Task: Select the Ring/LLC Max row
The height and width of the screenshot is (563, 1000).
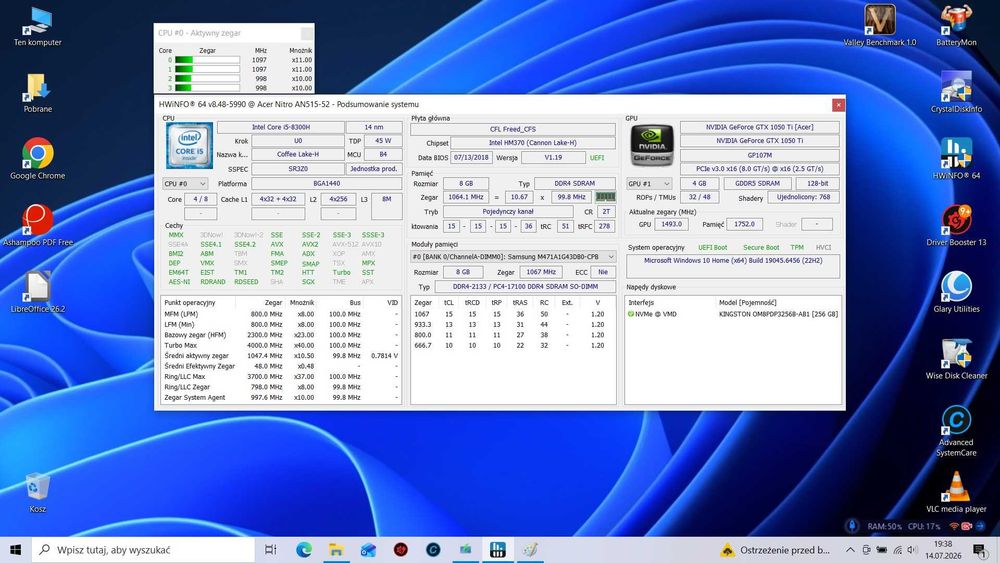Action: 281,377
